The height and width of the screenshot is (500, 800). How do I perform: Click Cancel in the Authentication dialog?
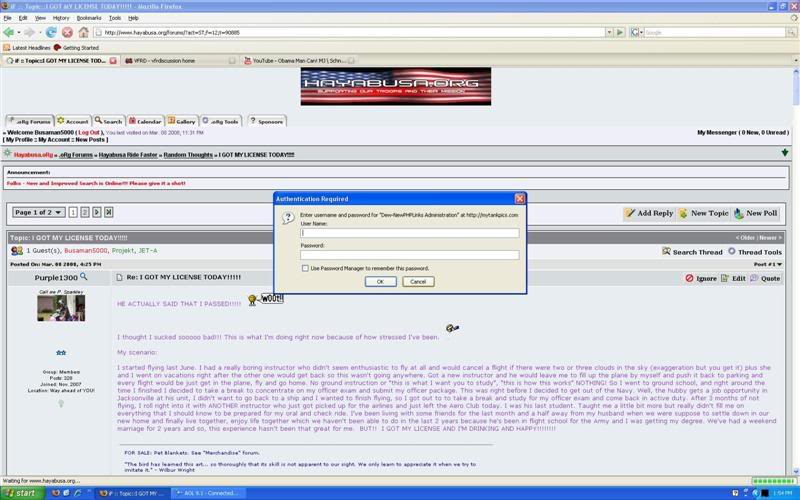click(418, 282)
